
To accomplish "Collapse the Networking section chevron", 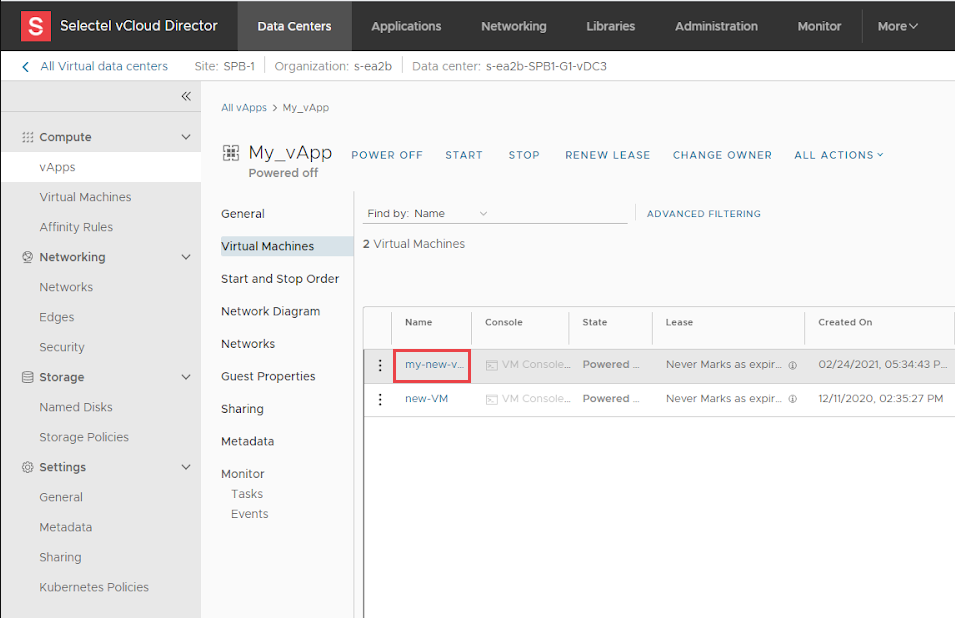I will tap(186, 257).
